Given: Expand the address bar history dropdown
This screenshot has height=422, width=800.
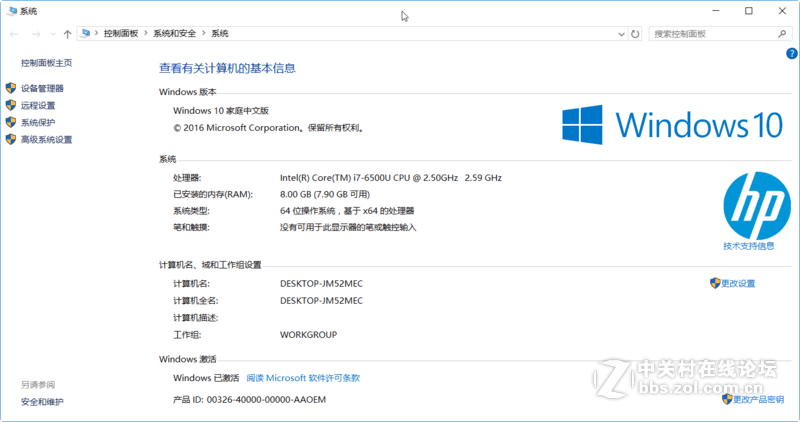Looking at the screenshot, I should pos(621,34).
